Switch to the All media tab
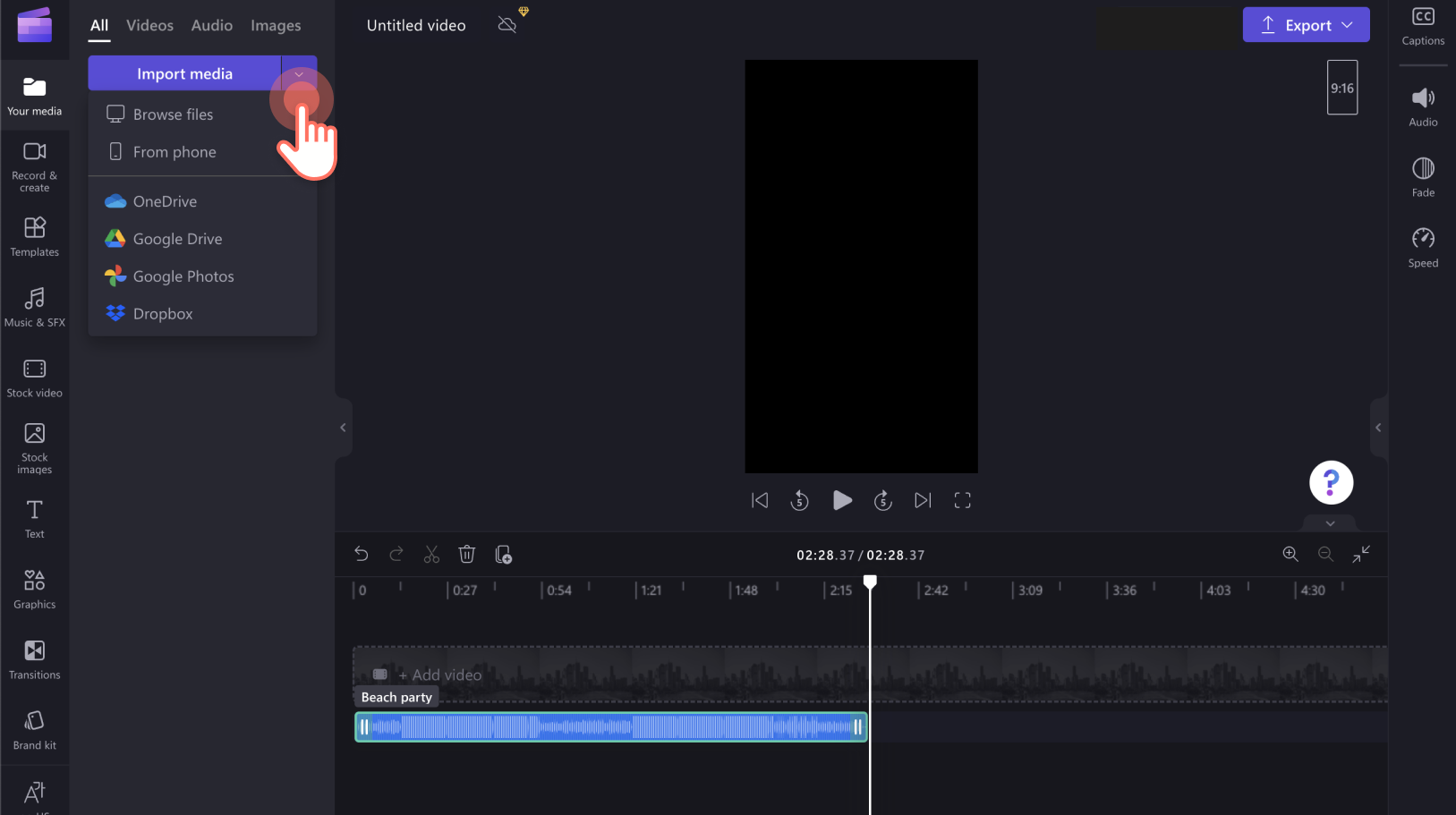This screenshot has width=1456, height=815. (99, 26)
